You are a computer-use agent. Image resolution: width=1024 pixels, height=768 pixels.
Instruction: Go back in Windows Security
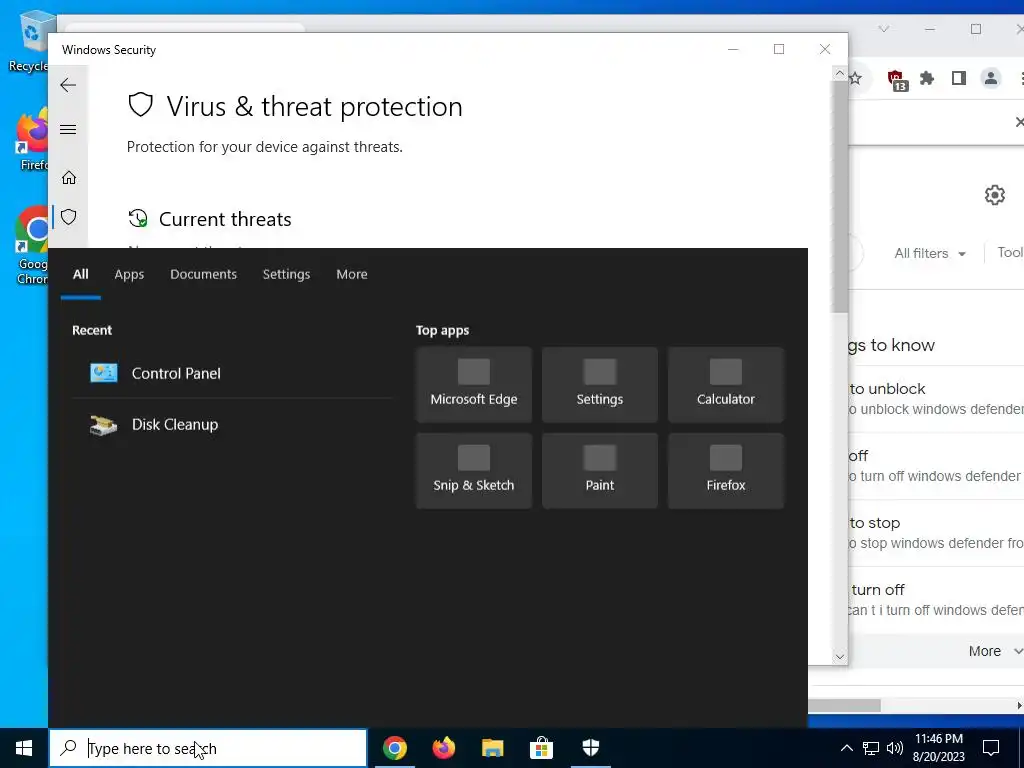pos(68,85)
